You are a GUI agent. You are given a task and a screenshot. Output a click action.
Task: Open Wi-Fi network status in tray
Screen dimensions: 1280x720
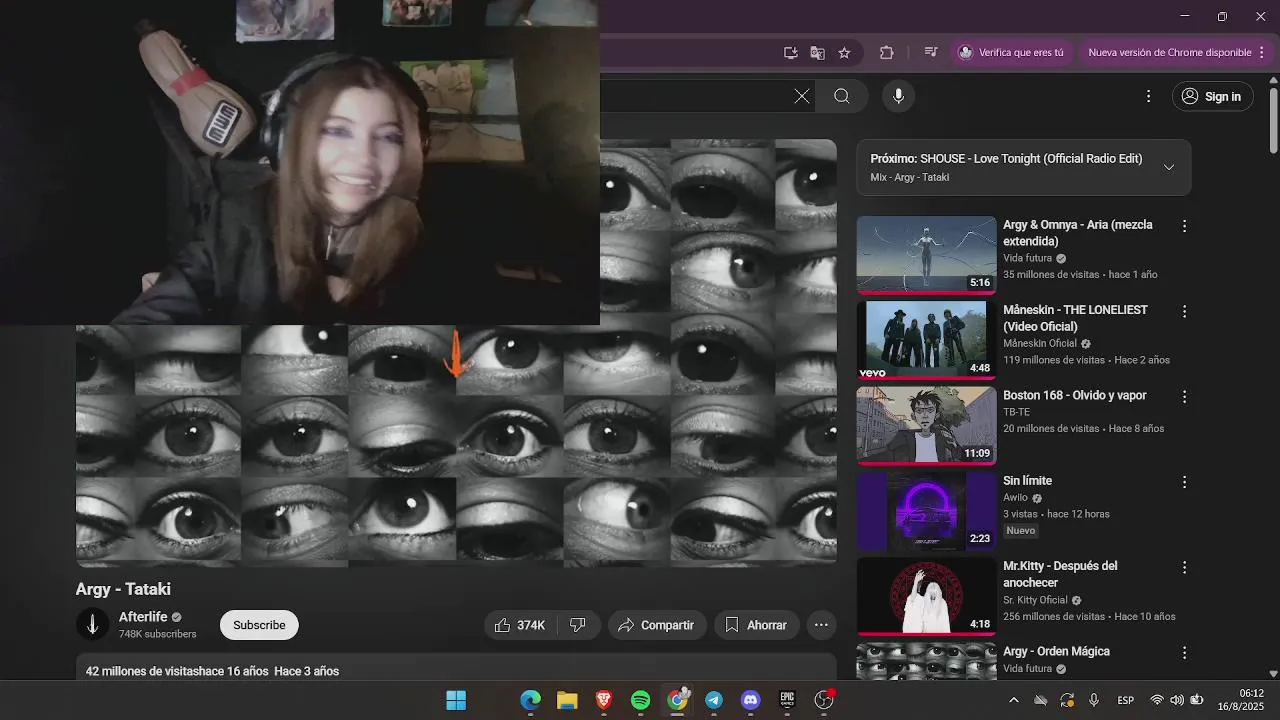coord(1157,700)
